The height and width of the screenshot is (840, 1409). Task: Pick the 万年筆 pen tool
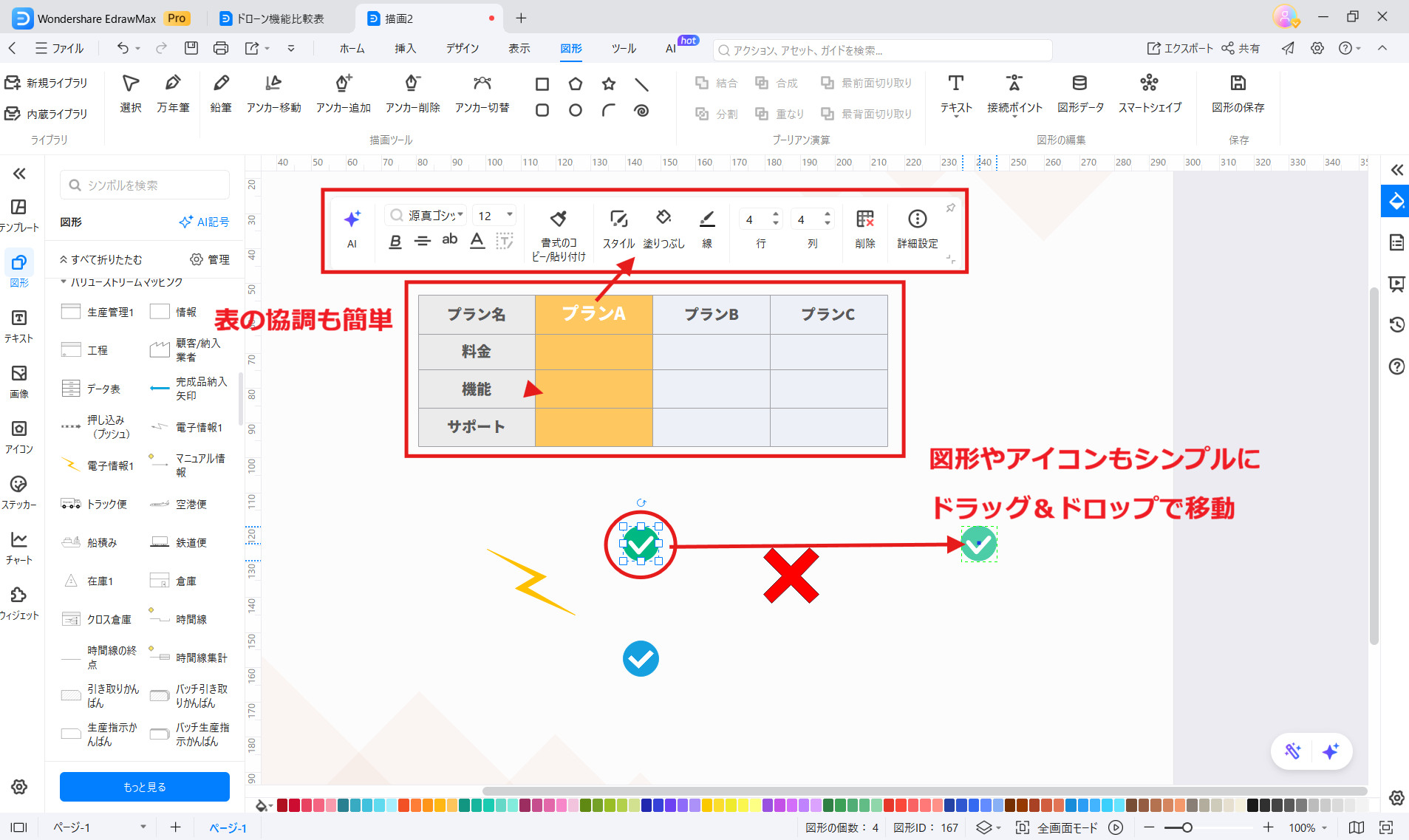point(173,94)
